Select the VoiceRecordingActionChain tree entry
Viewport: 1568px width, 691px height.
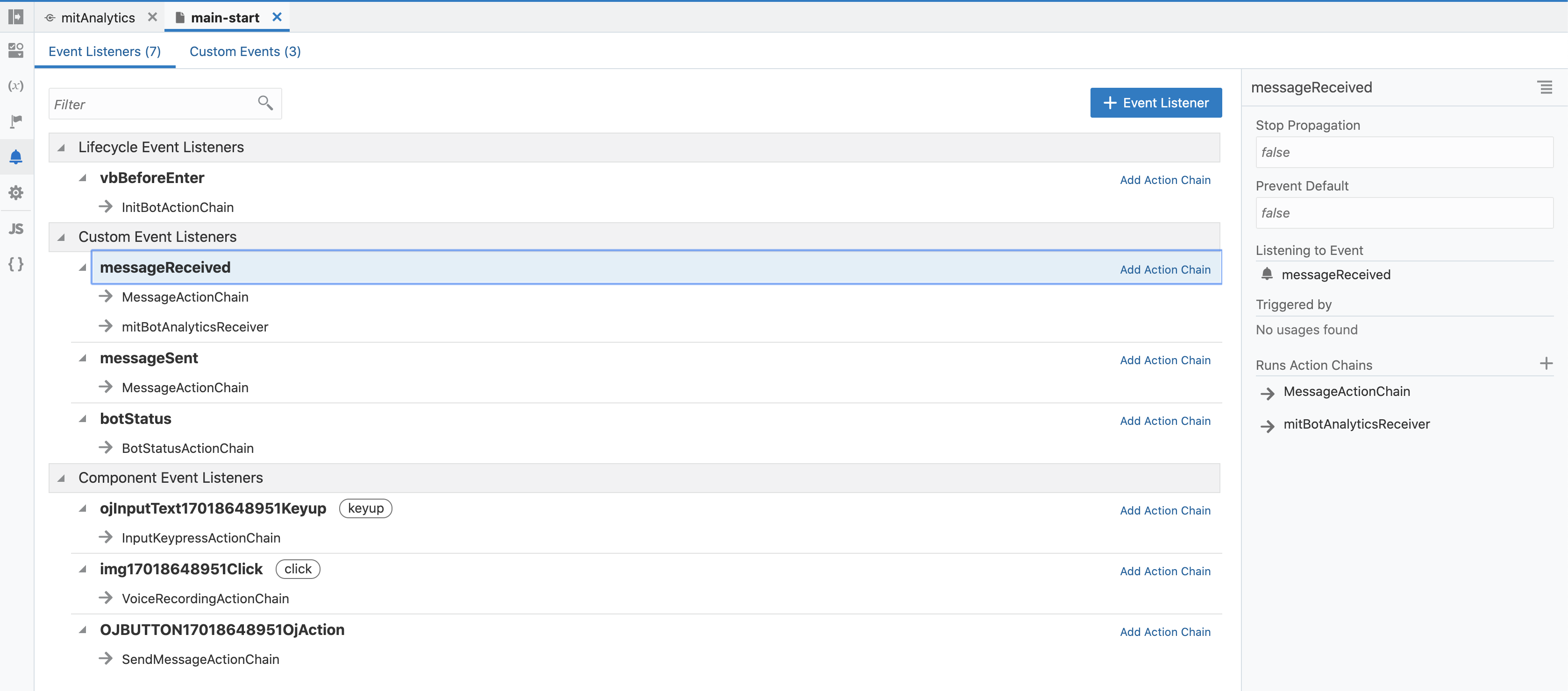point(205,599)
